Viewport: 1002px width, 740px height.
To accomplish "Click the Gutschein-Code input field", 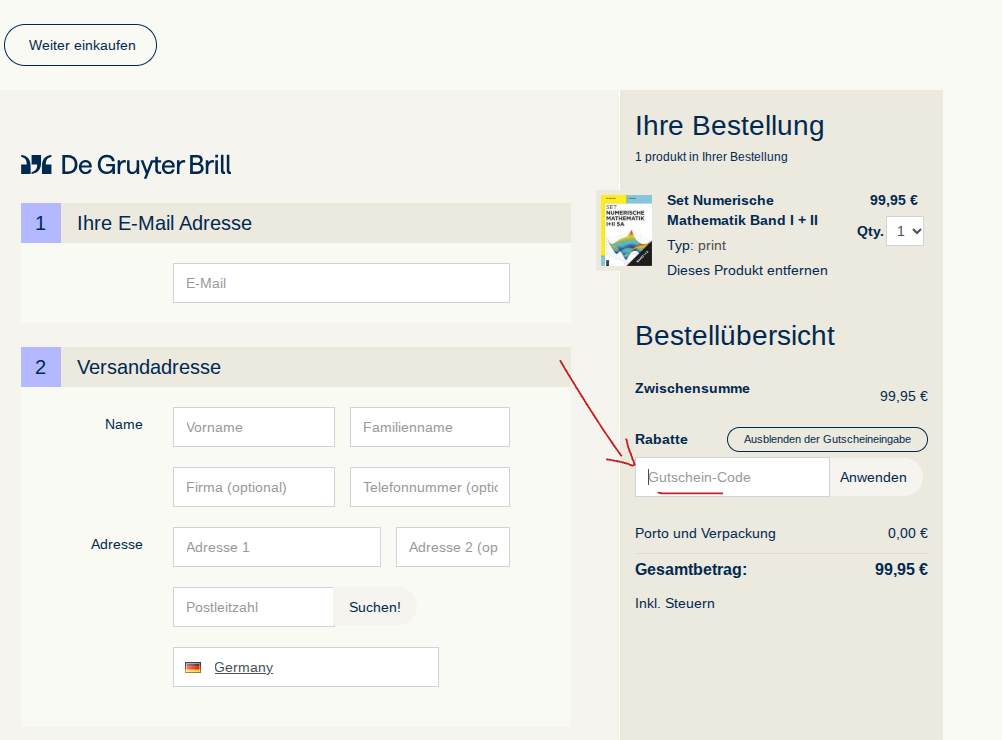I will pos(732,477).
